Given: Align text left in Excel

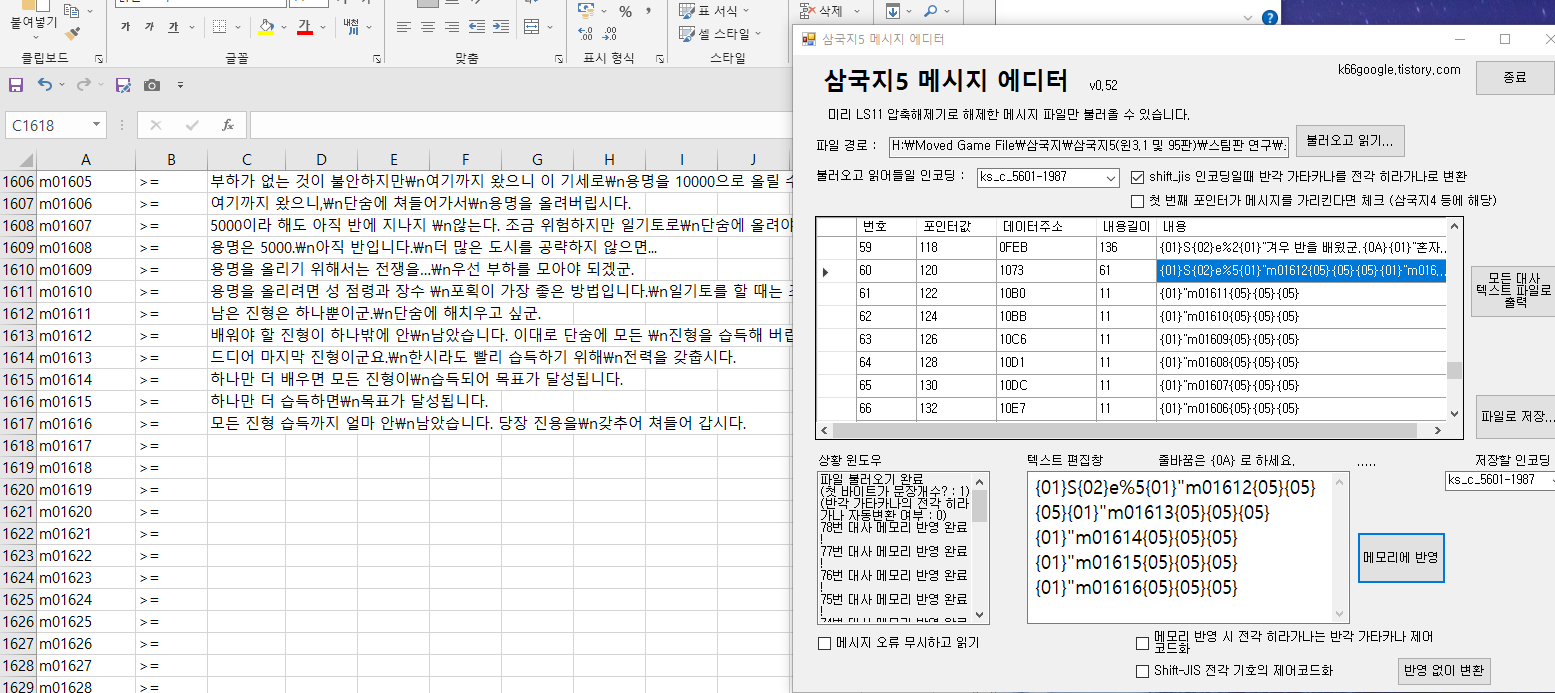Looking at the screenshot, I should [x=404, y=27].
